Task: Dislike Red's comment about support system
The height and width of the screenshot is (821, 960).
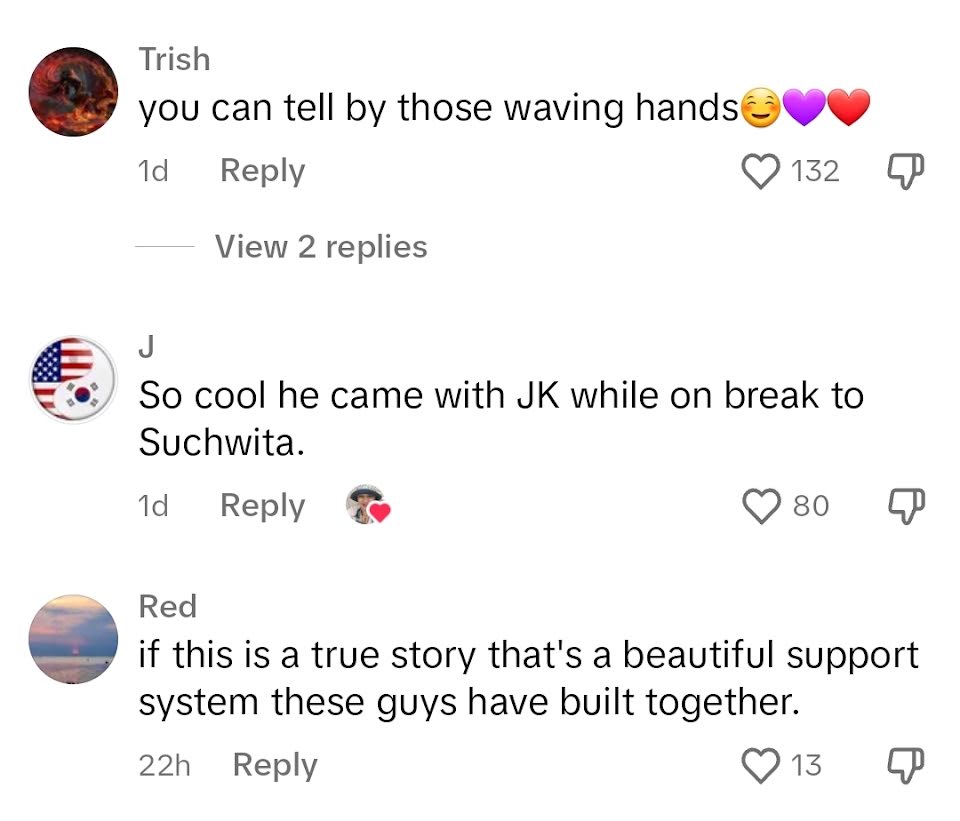Action: pyautogui.click(x=906, y=765)
